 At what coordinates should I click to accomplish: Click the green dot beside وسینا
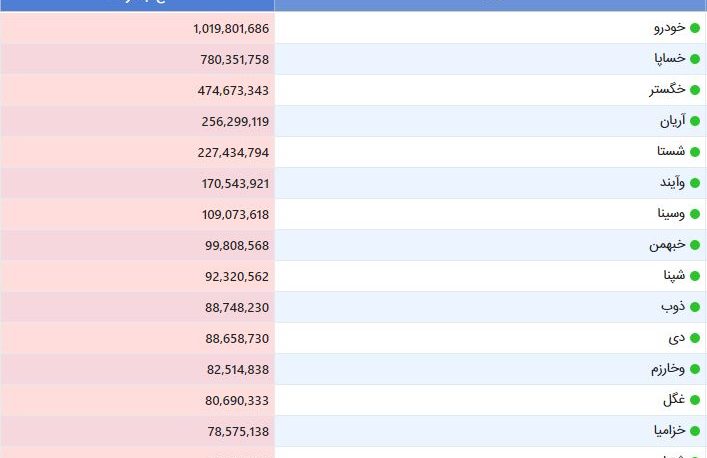[695, 214]
